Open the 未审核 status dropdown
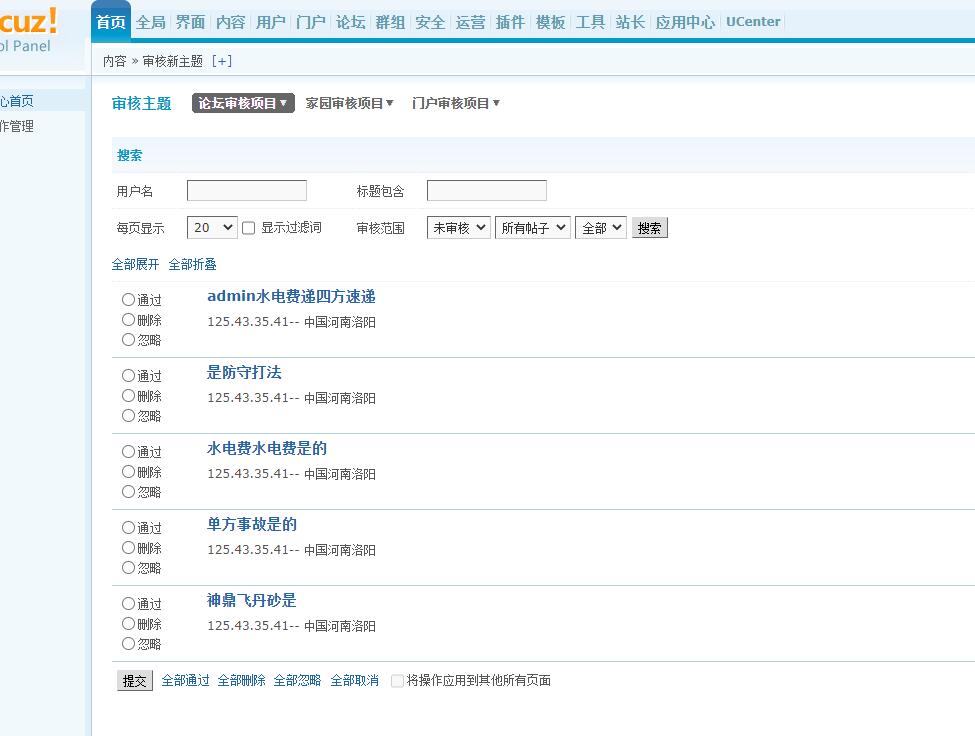975x736 pixels. click(458, 228)
